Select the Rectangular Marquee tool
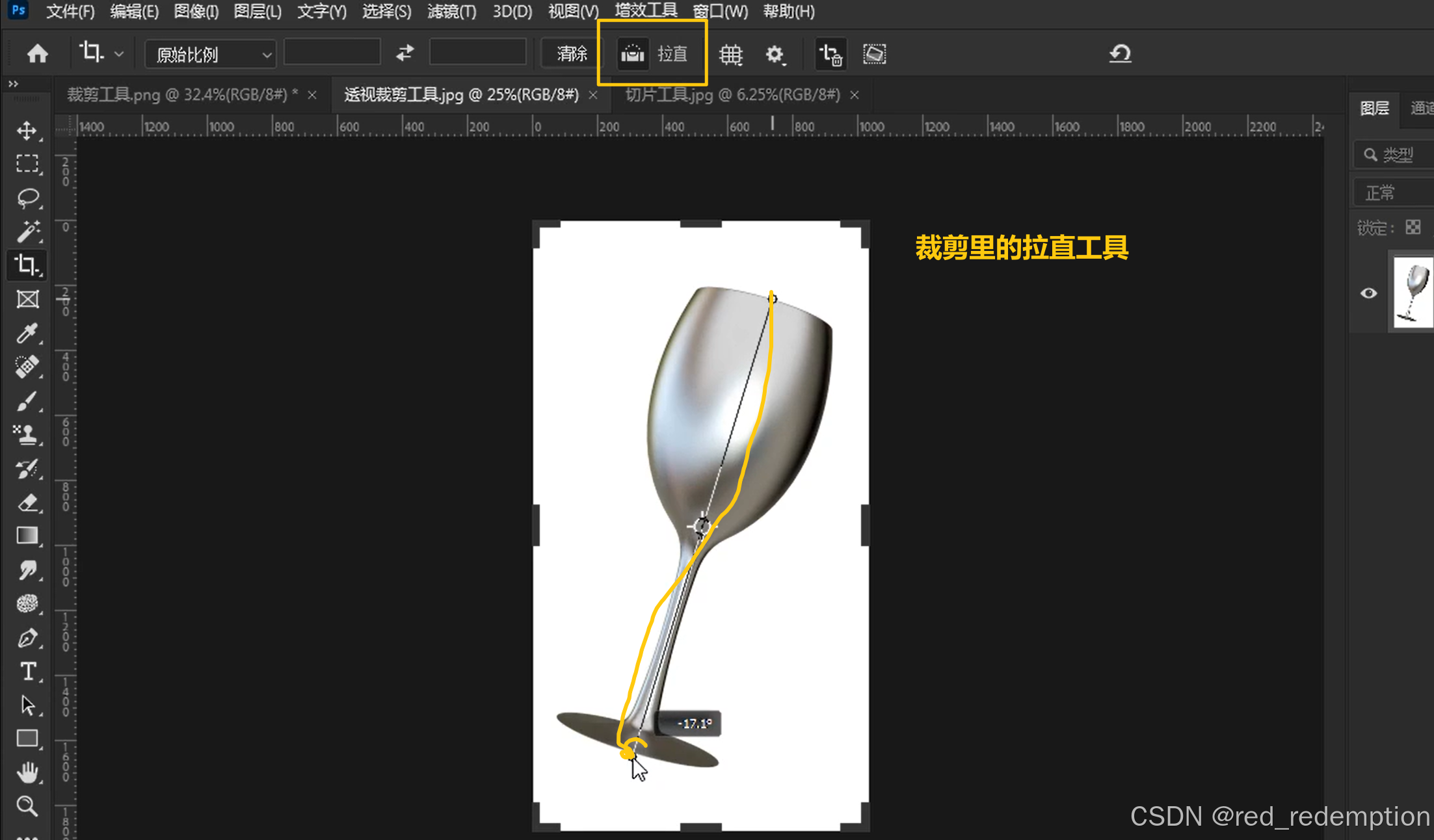This screenshot has width=1434, height=840. click(x=27, y=163)
